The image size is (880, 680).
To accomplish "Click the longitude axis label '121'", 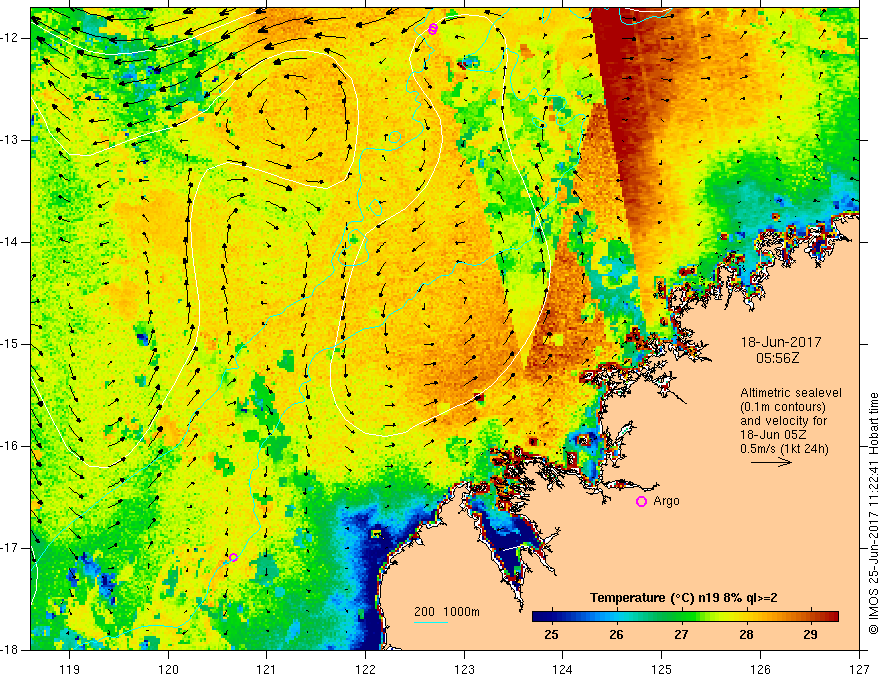I will (267, 669).
